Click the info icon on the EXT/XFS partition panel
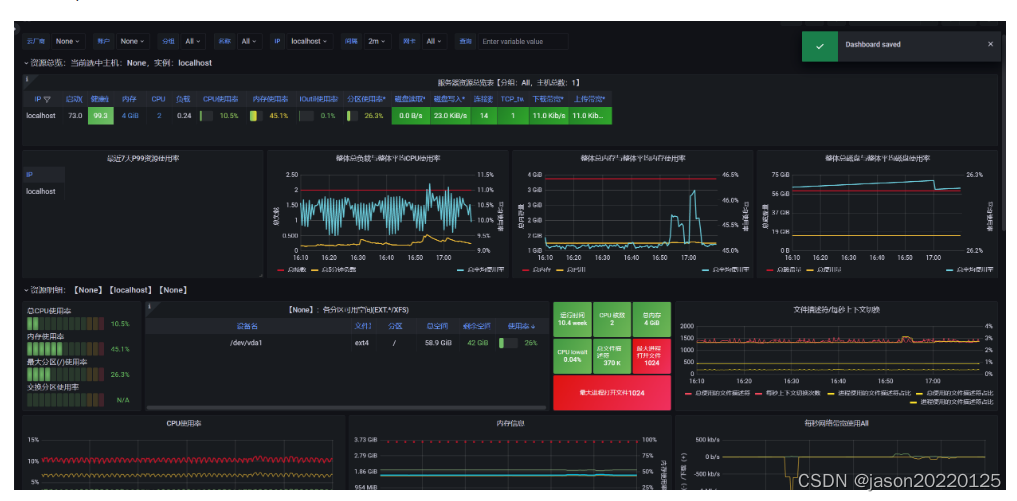1017x501 pixels. pos(149,306)
